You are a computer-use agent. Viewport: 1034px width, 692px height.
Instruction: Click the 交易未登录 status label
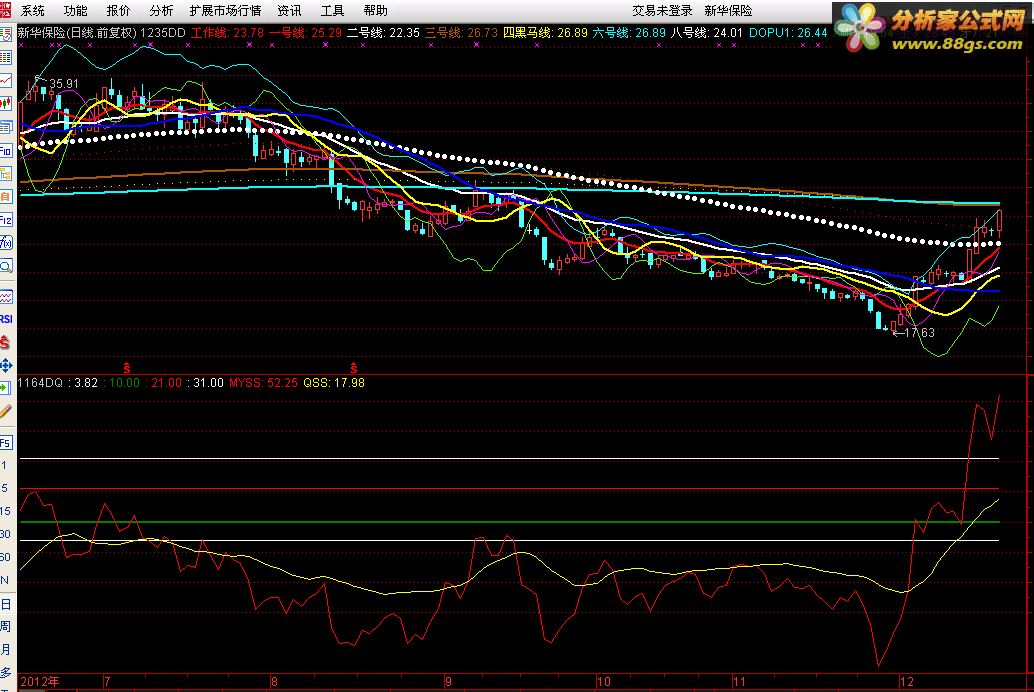click(x=663, y=11)
